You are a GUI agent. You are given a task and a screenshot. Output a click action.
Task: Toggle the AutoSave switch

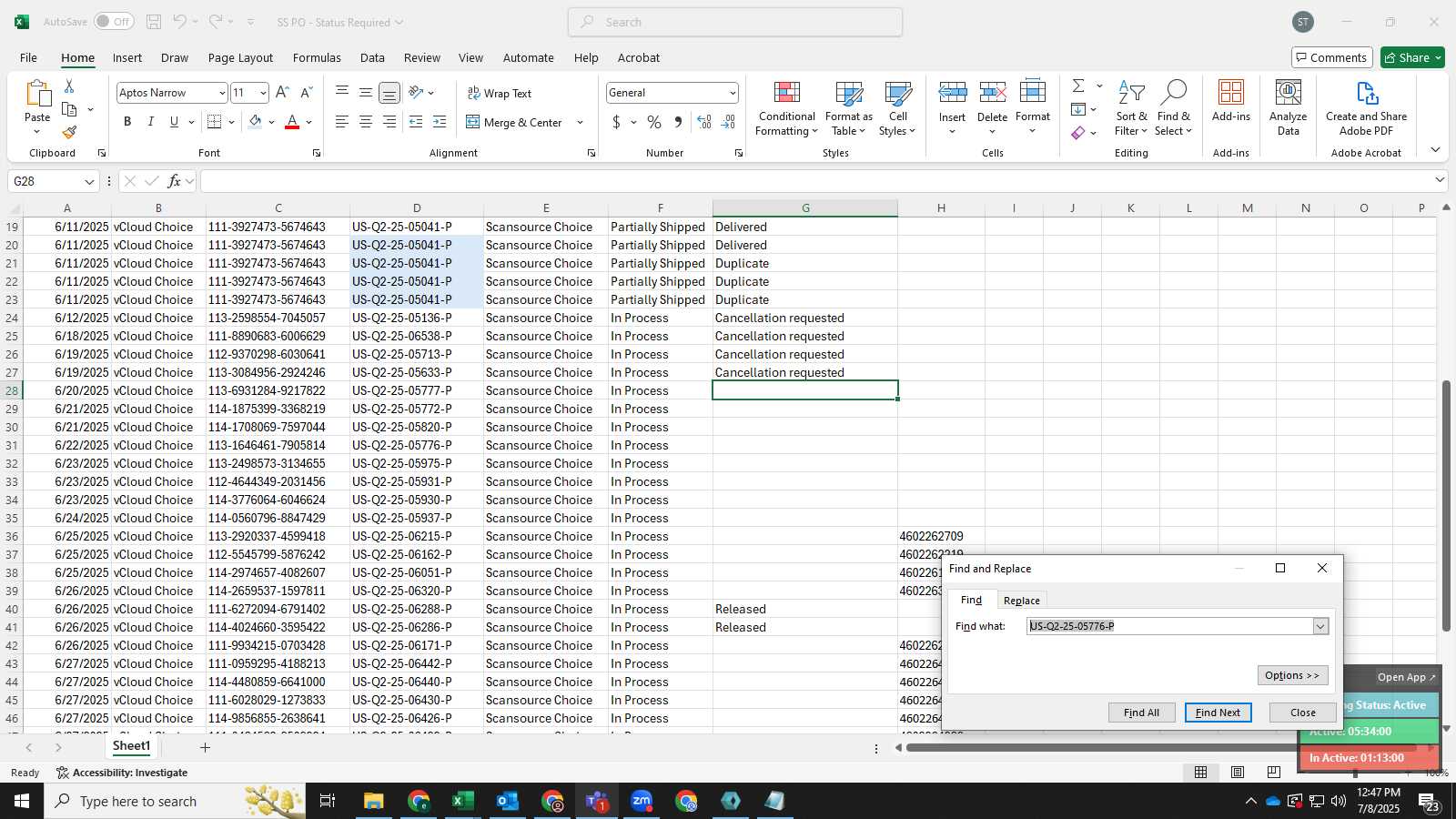pos(114,22)
